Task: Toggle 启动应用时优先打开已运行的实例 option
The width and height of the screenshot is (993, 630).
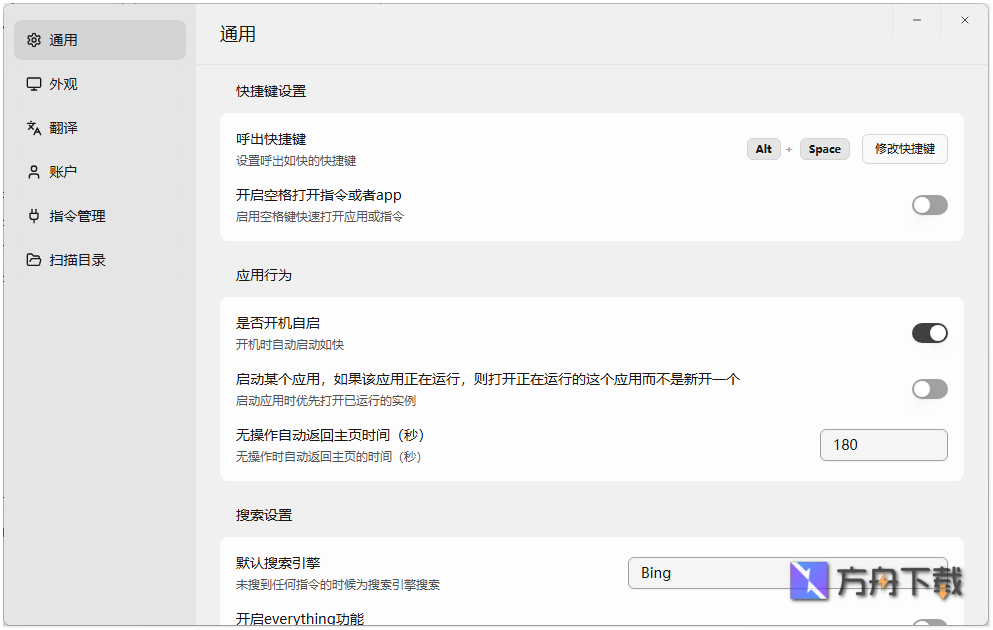Action: point(929,389)
